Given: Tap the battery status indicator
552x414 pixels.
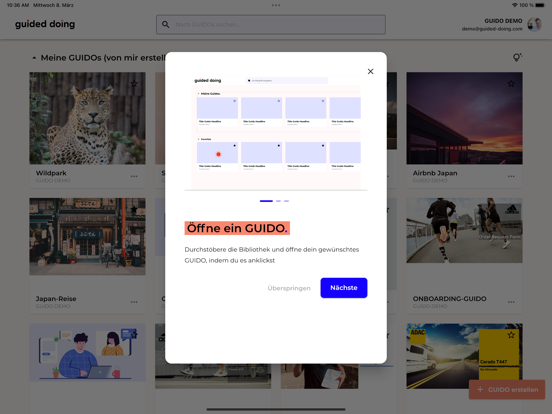Looking at the screenshot, I should click(x=540, y=5).
